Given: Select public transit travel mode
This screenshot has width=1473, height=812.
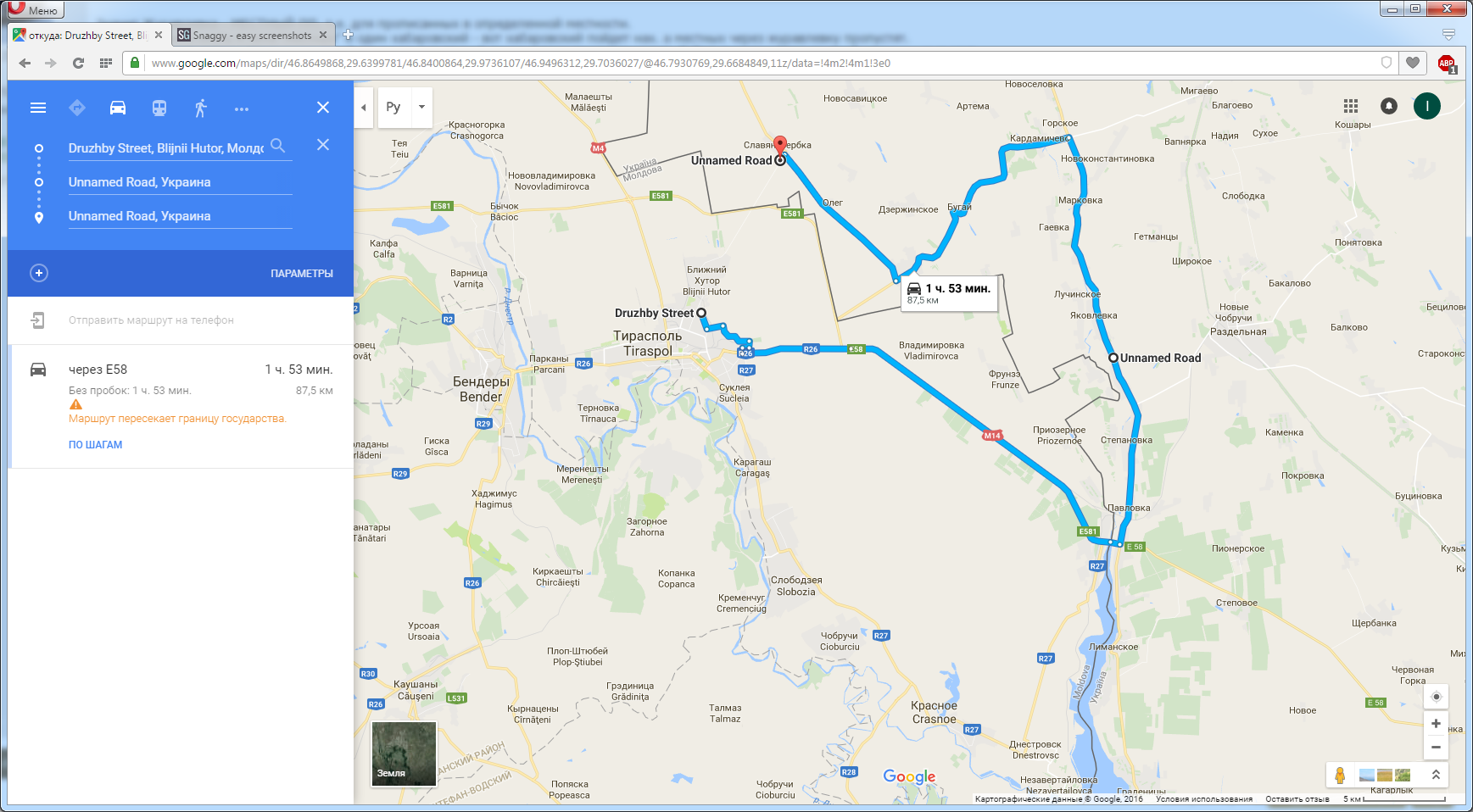Looking at the screenshot, I should click(159, 108).
